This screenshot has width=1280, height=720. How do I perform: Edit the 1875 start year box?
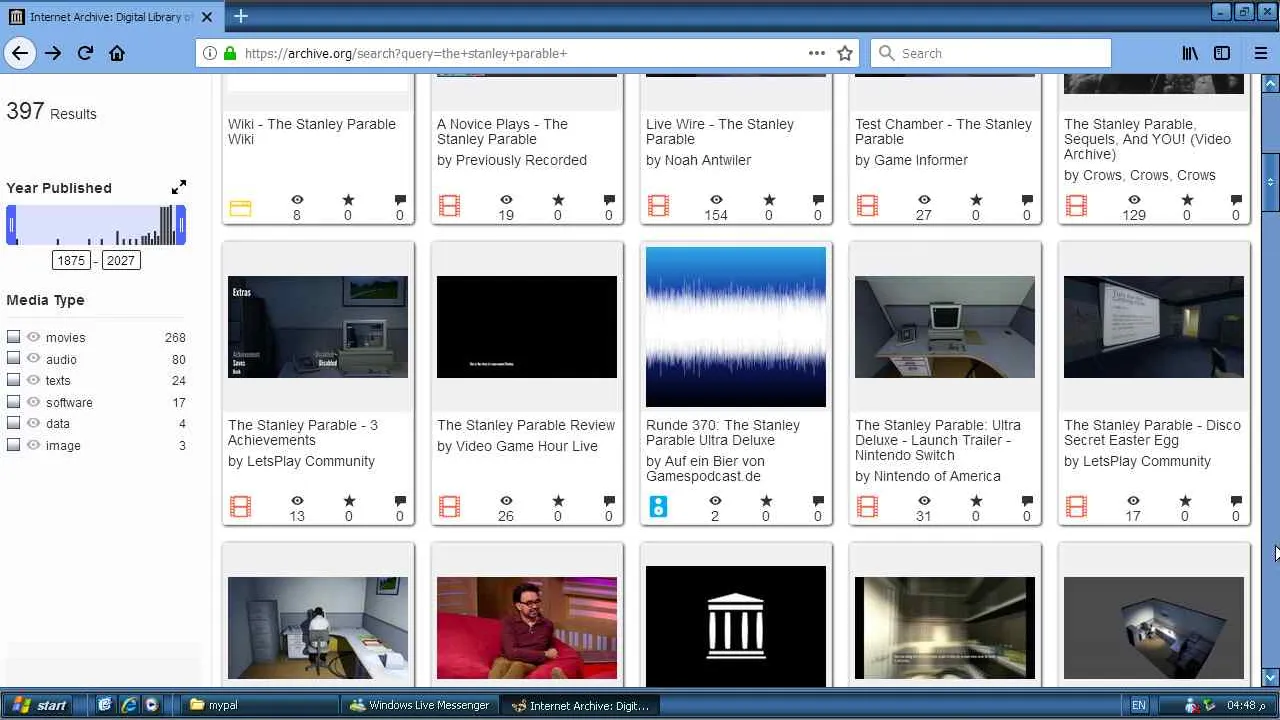coord(71,260)
